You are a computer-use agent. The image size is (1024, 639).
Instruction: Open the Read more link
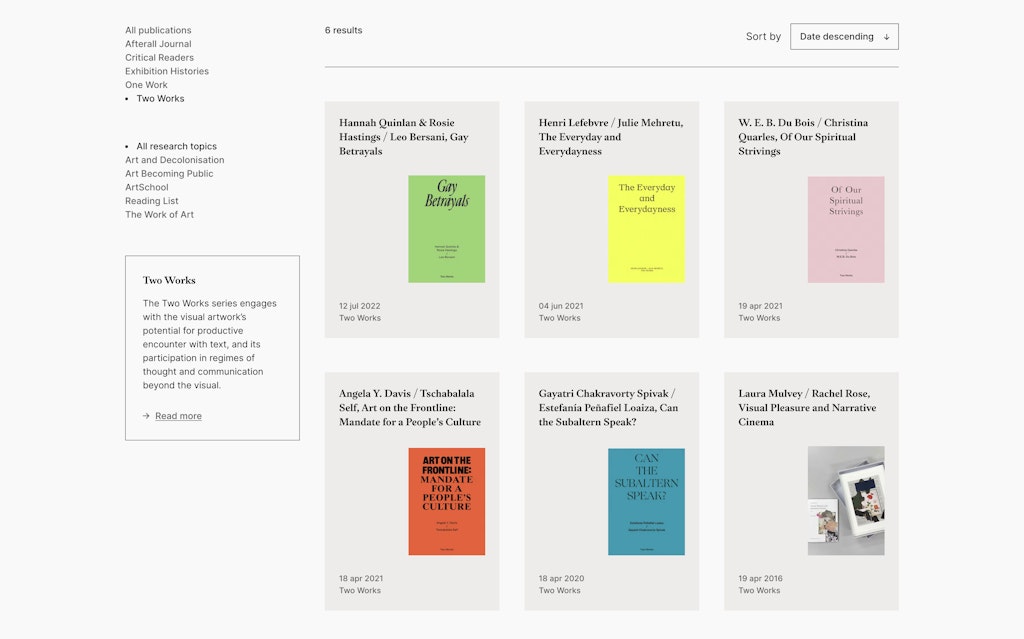tap(178, 416)
